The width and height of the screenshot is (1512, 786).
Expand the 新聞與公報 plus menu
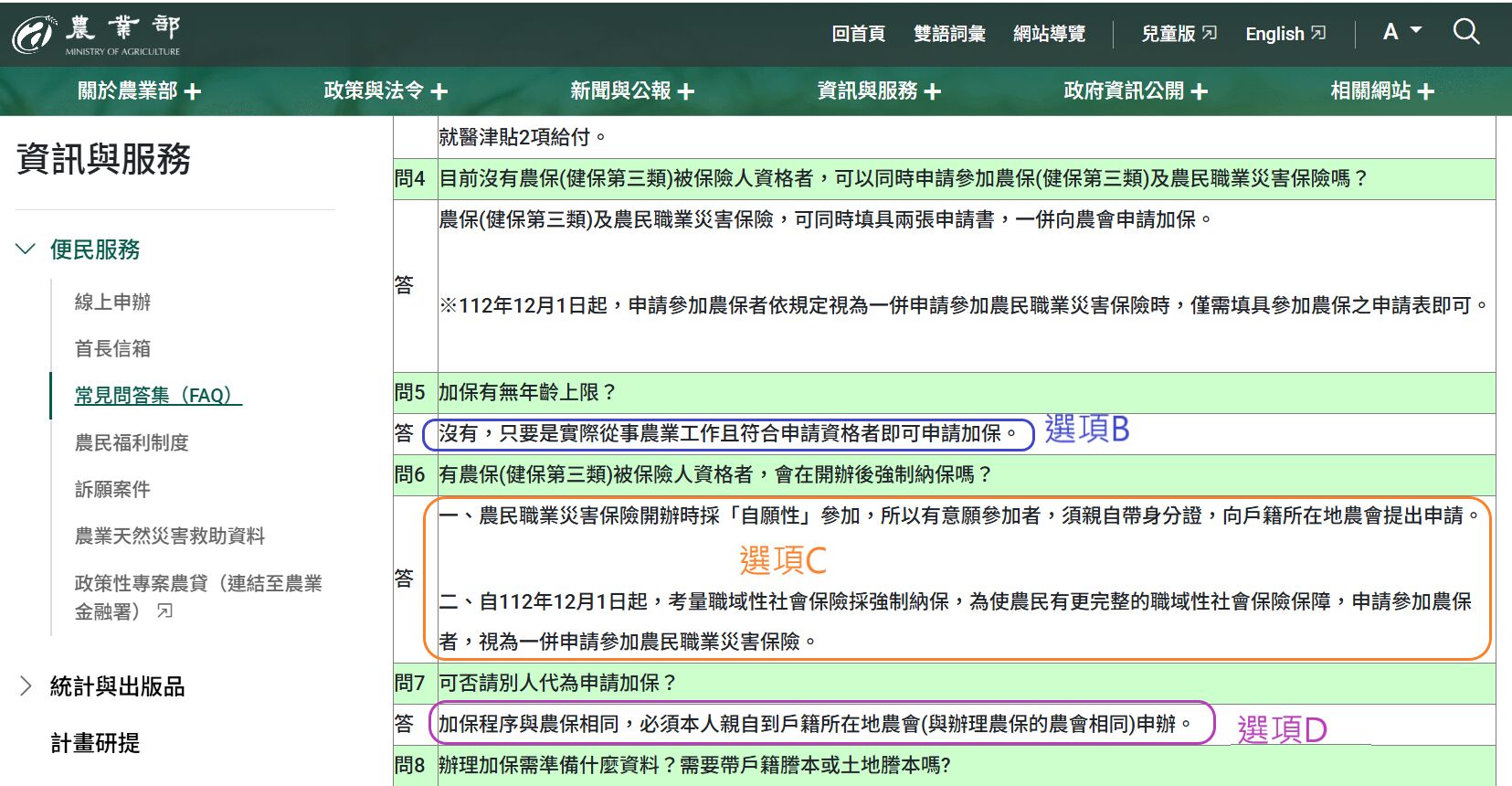coord(631,90)
